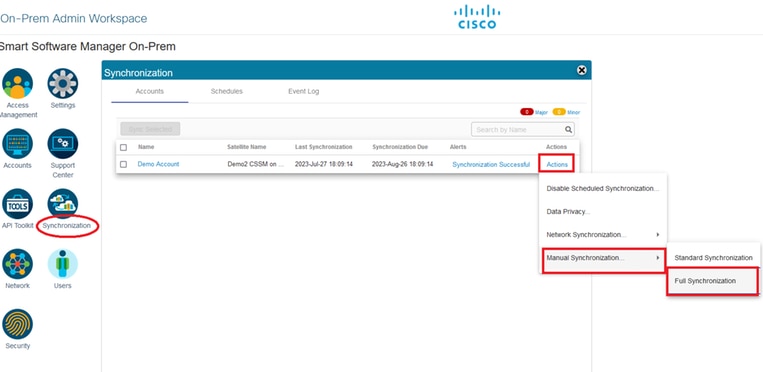Image resolution: width=763 pixels, height=372 pixels.
Task: Open the Synchronization cloud icon
Action: (62, 204)
